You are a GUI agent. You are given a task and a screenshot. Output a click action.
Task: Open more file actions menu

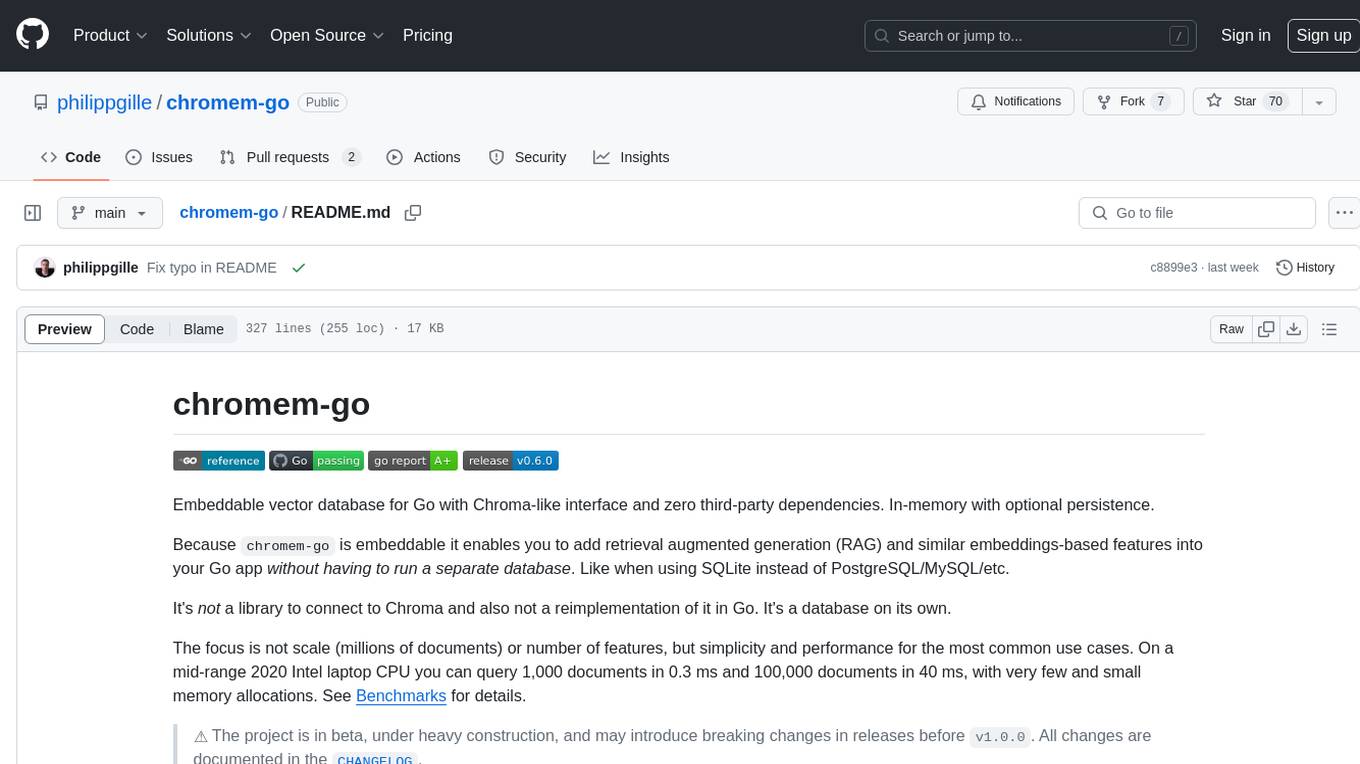tap(1345, 213)
